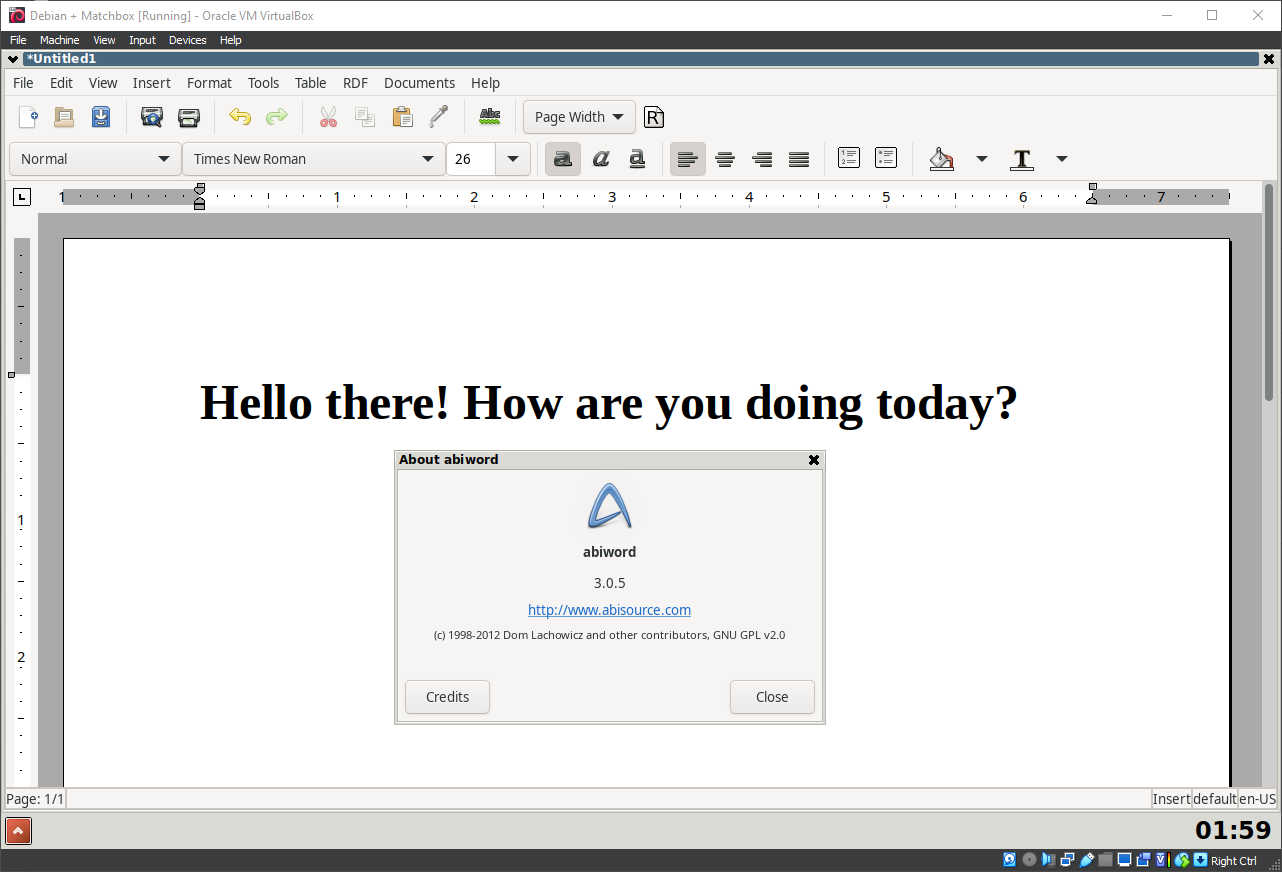Click inside the font size field
The height and width of the screenshot is (872, 1282).
(x=470, y=158)
